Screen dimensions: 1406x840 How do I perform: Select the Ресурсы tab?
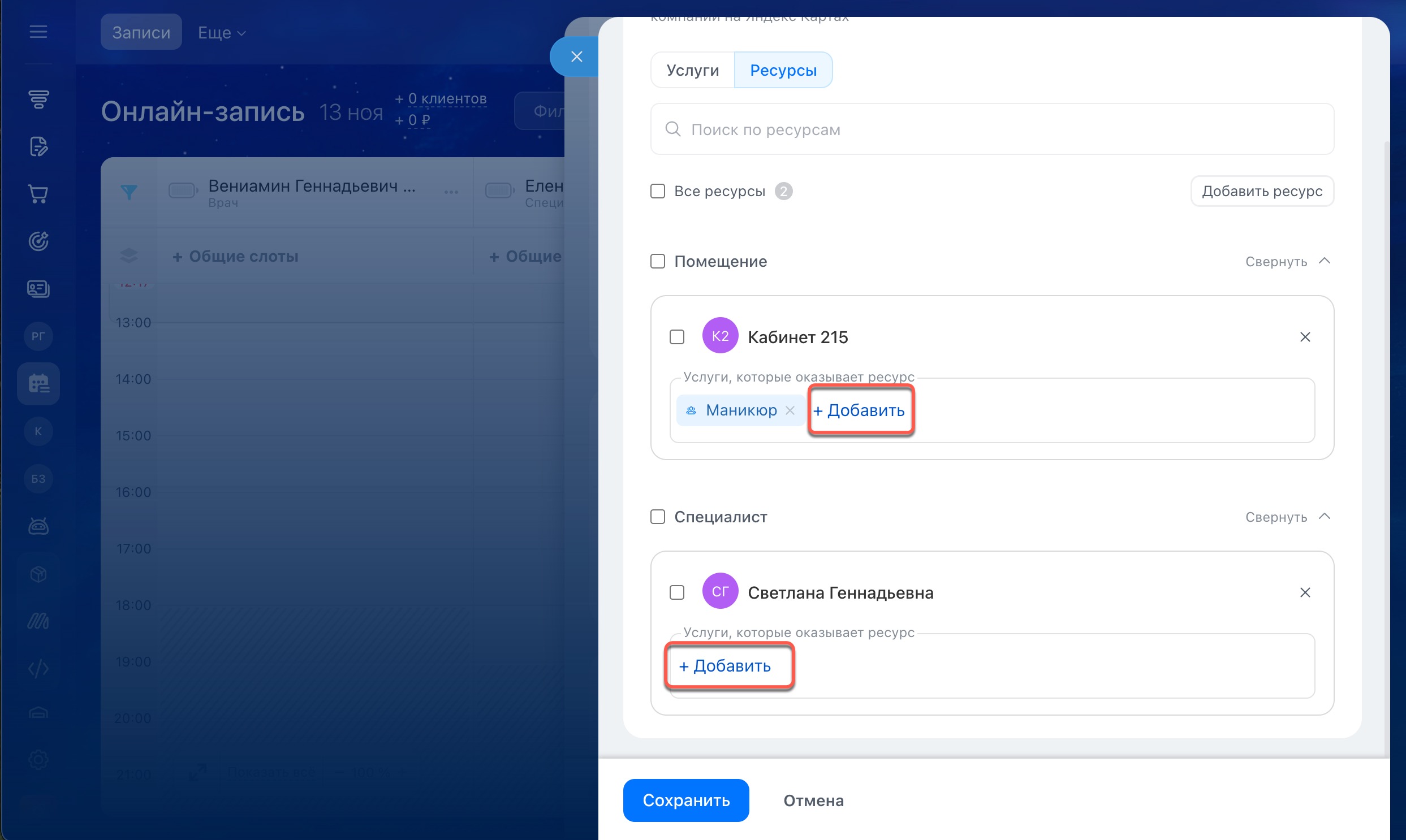tap(783, 70)
